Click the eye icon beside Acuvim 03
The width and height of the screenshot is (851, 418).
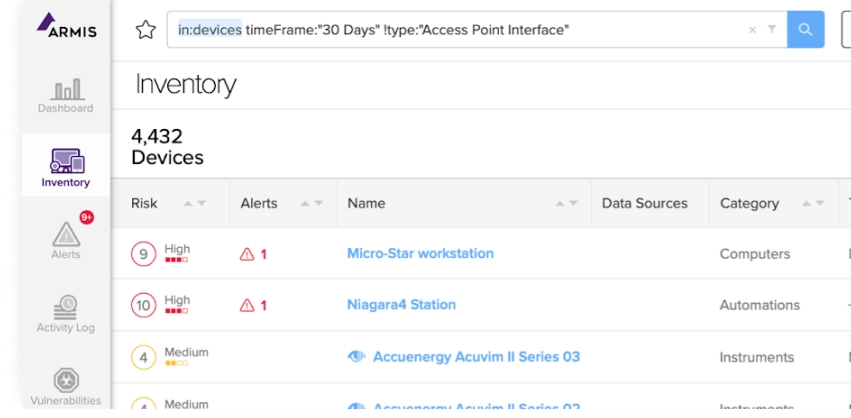356,356
